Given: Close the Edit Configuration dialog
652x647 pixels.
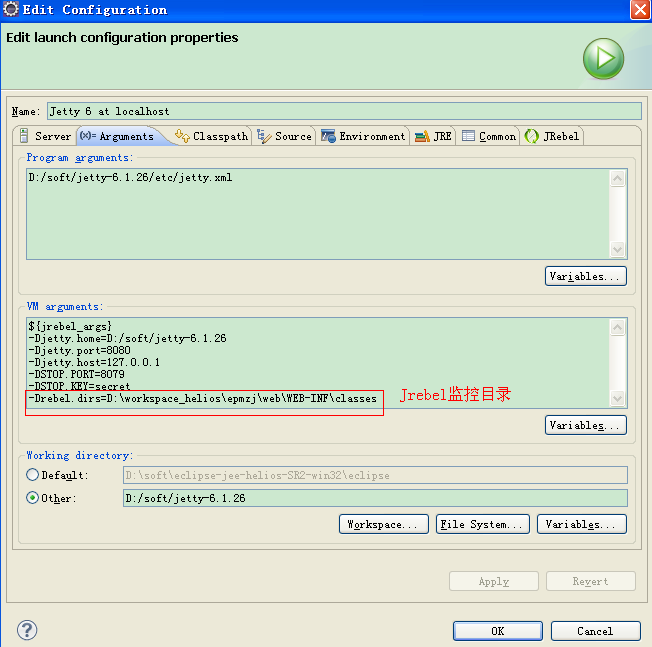Looking at the screenshot, I should coord(640,10).
